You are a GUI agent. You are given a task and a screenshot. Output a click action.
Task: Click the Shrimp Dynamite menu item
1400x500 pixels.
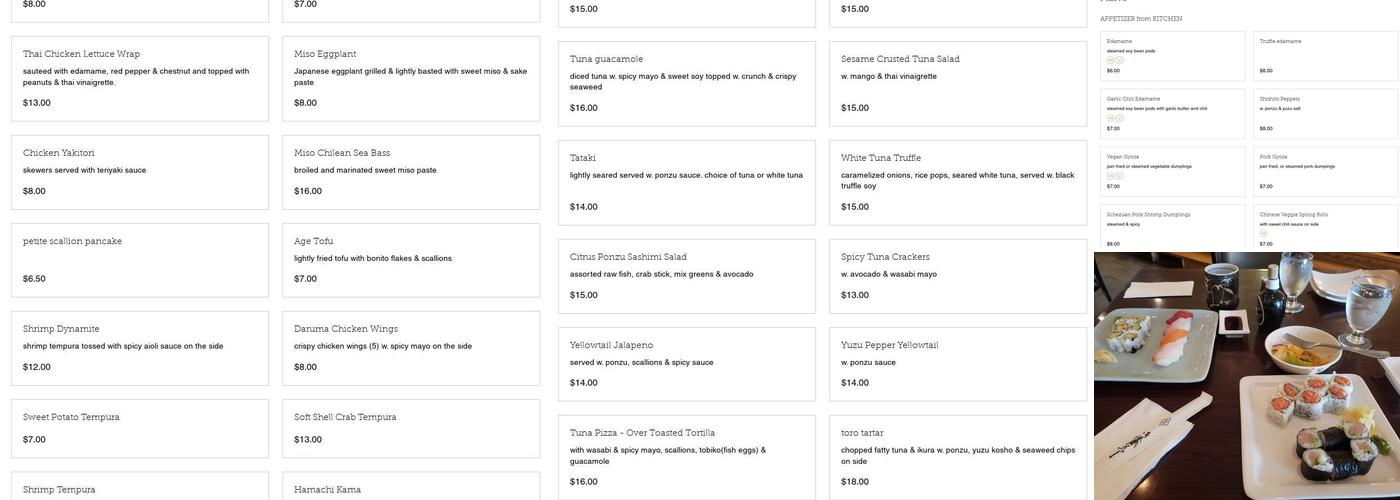(140, 348)
